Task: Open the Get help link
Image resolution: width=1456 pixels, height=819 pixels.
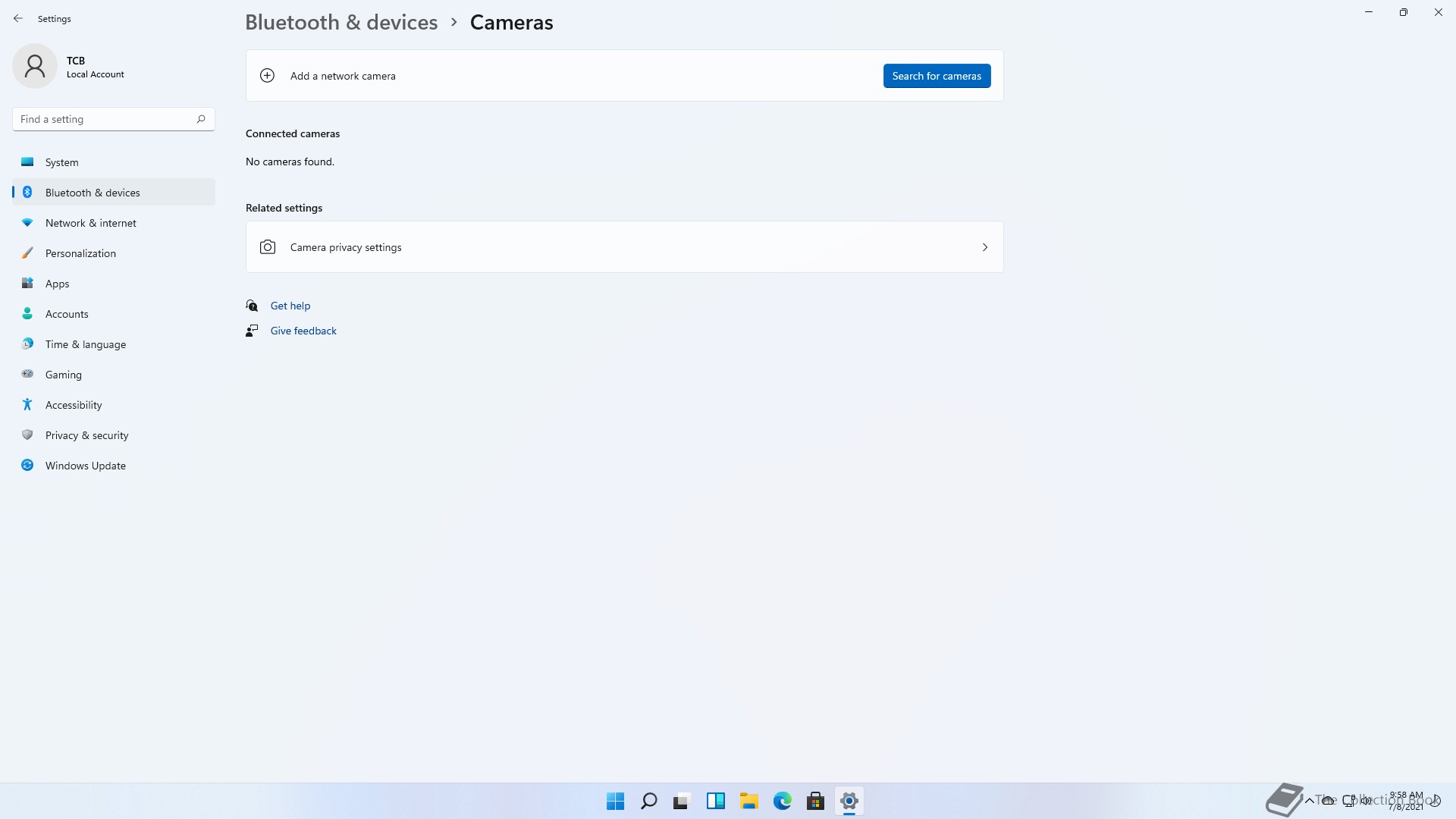Action: (290, 306)
